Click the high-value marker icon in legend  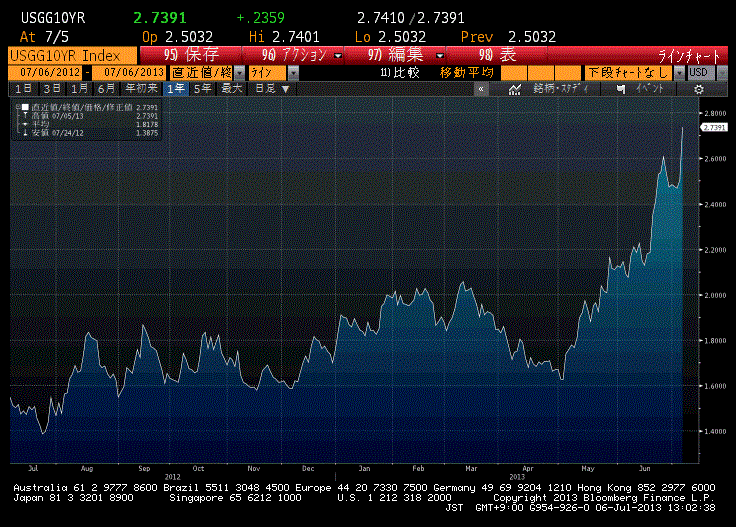coord(25,115)
